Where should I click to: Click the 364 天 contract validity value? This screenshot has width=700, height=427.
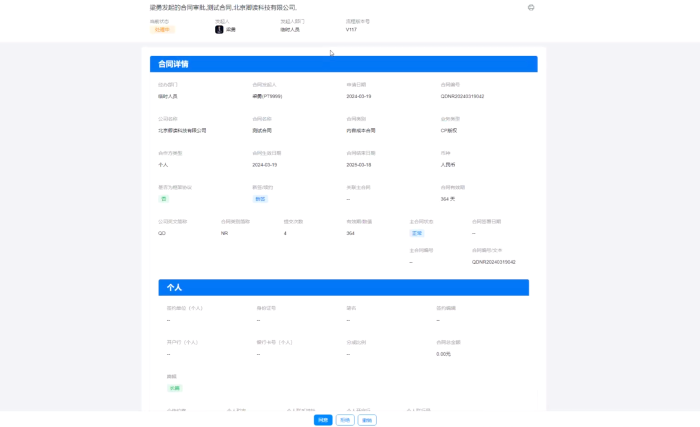click(x=447, y=198)
